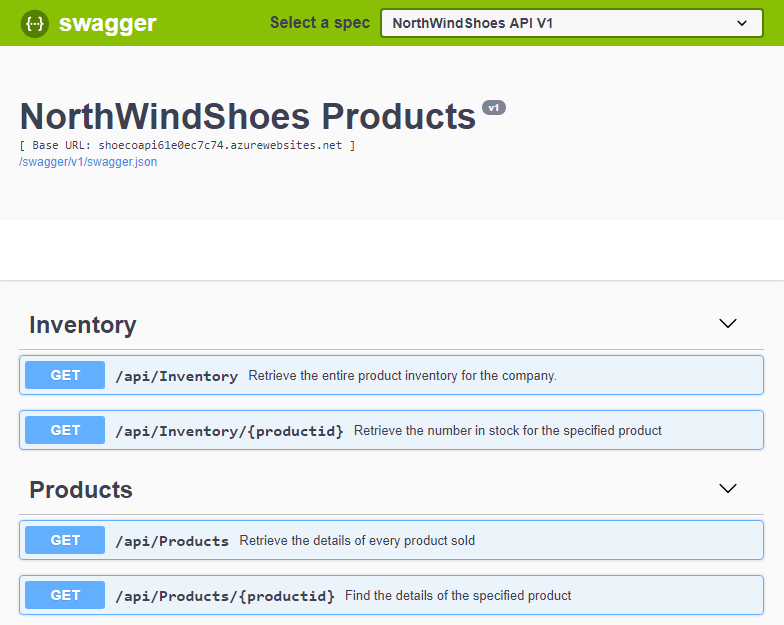The image size is (784, 625).
Task: Click the Inventory section heading
Action: pyautogui.click(x=82, y=325)
